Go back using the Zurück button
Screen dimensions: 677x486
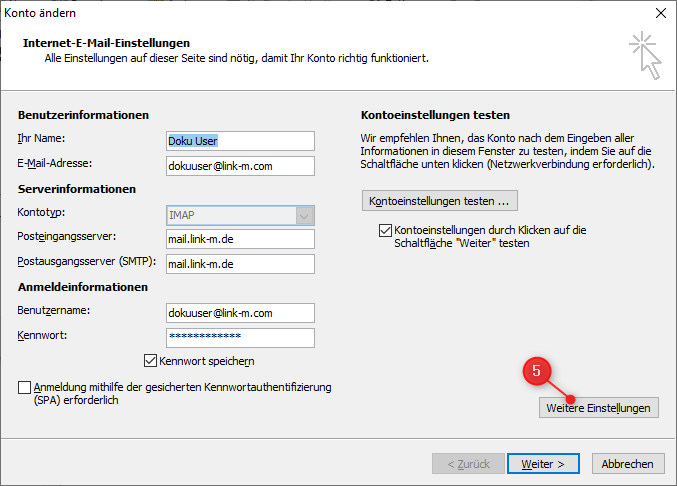coord(466,464)
